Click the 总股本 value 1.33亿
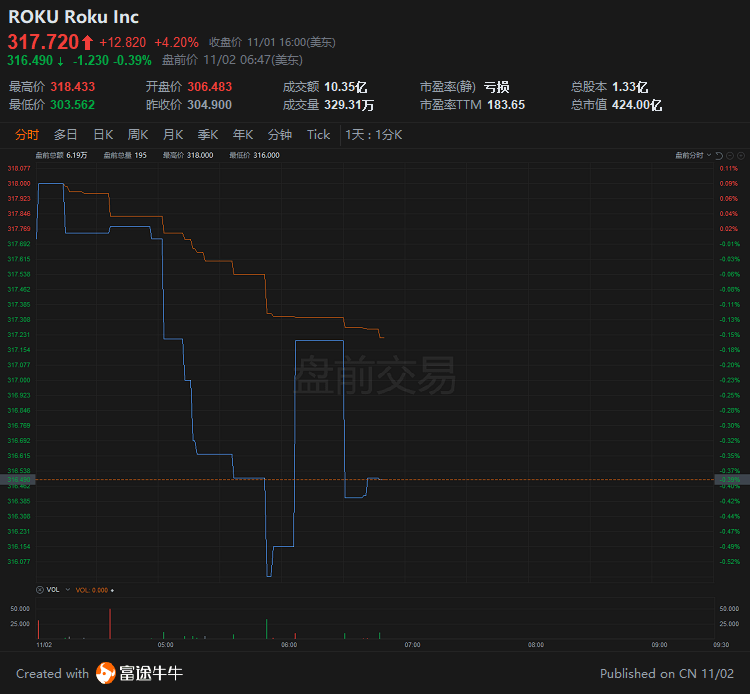The height and width of the screenshot is (694, 750). [630, 87]
